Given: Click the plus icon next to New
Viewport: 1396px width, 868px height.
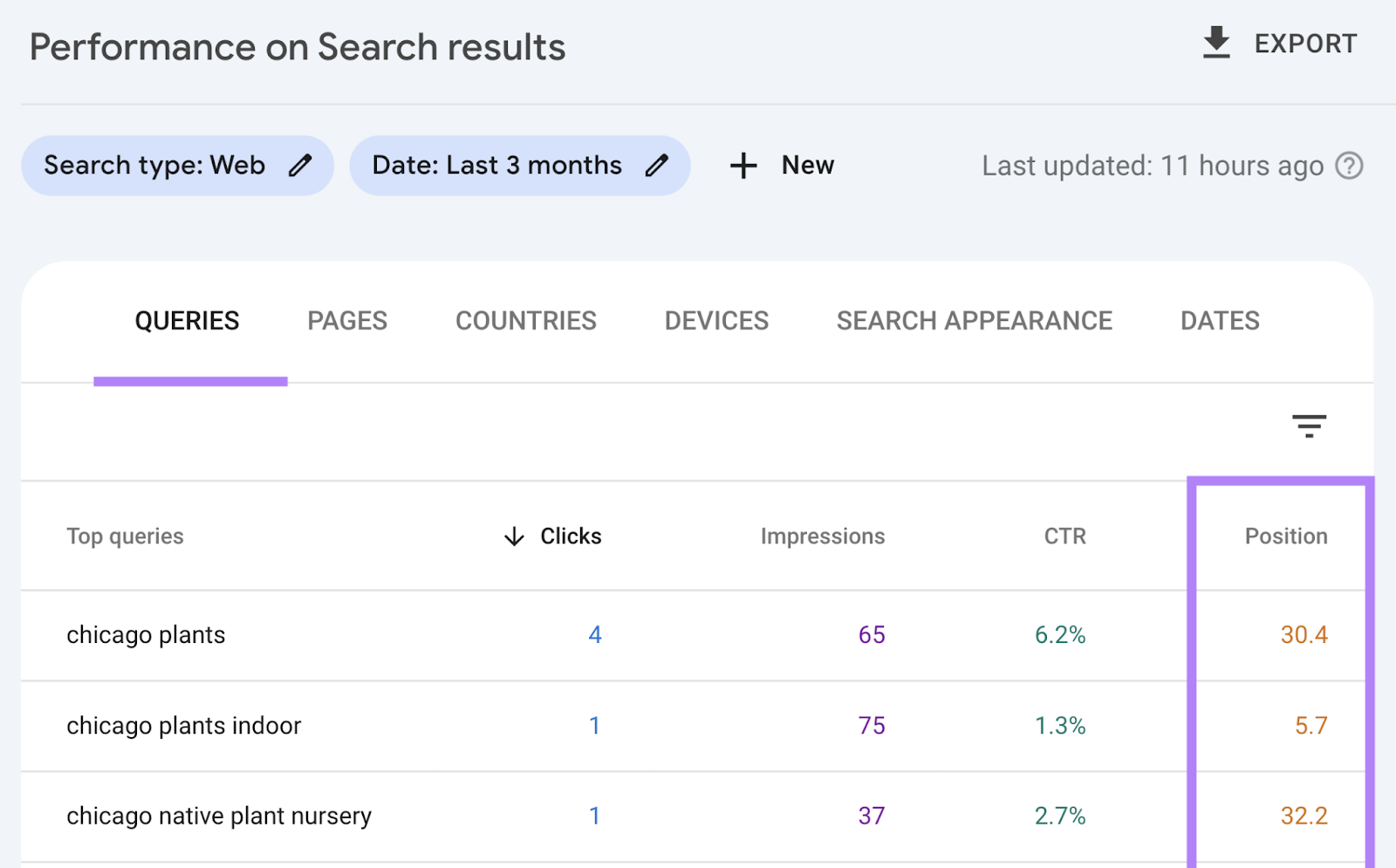Looking at the screenshot, I should 742,165.
